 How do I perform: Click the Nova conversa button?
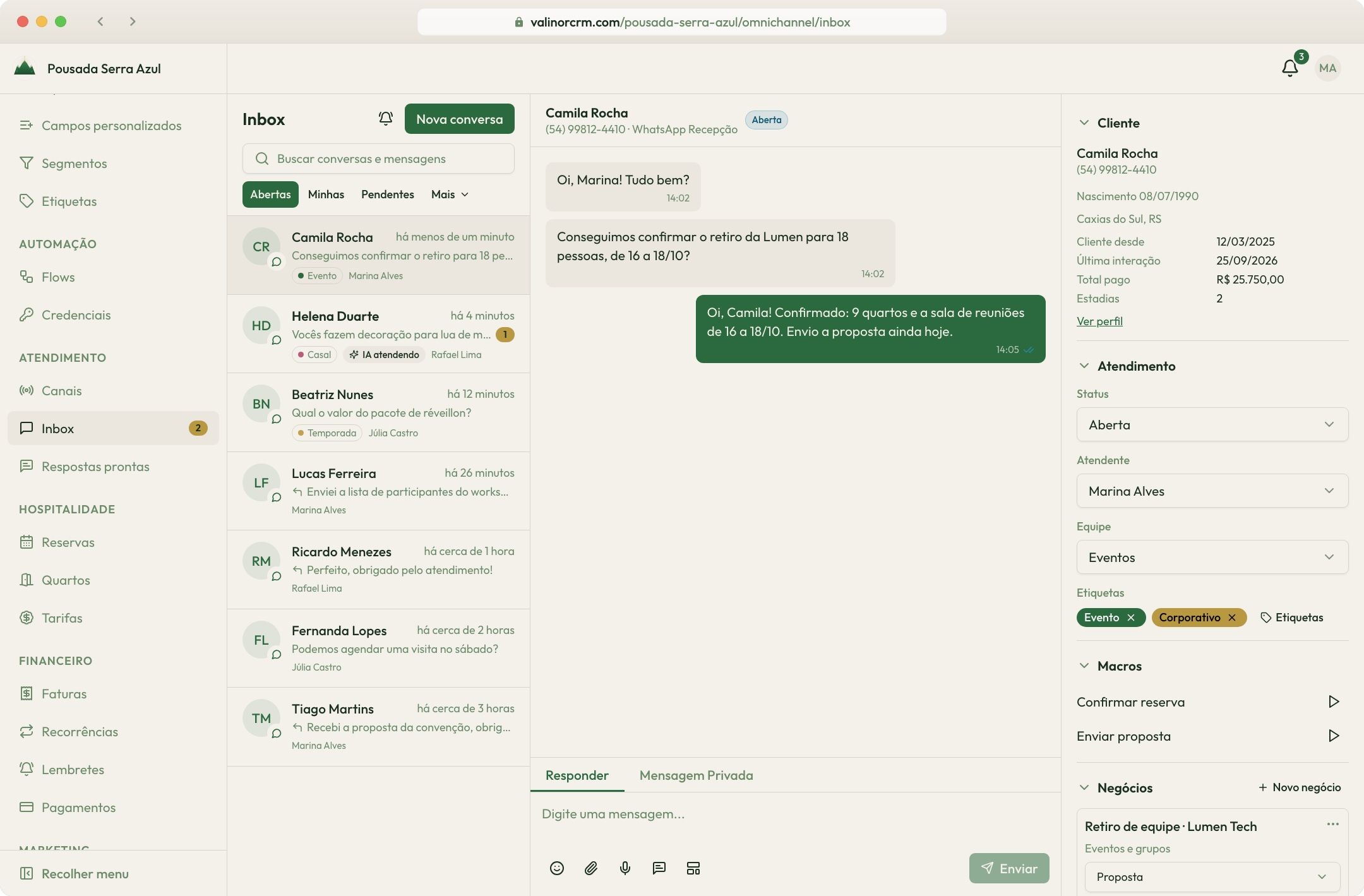(x=460, y=119)
